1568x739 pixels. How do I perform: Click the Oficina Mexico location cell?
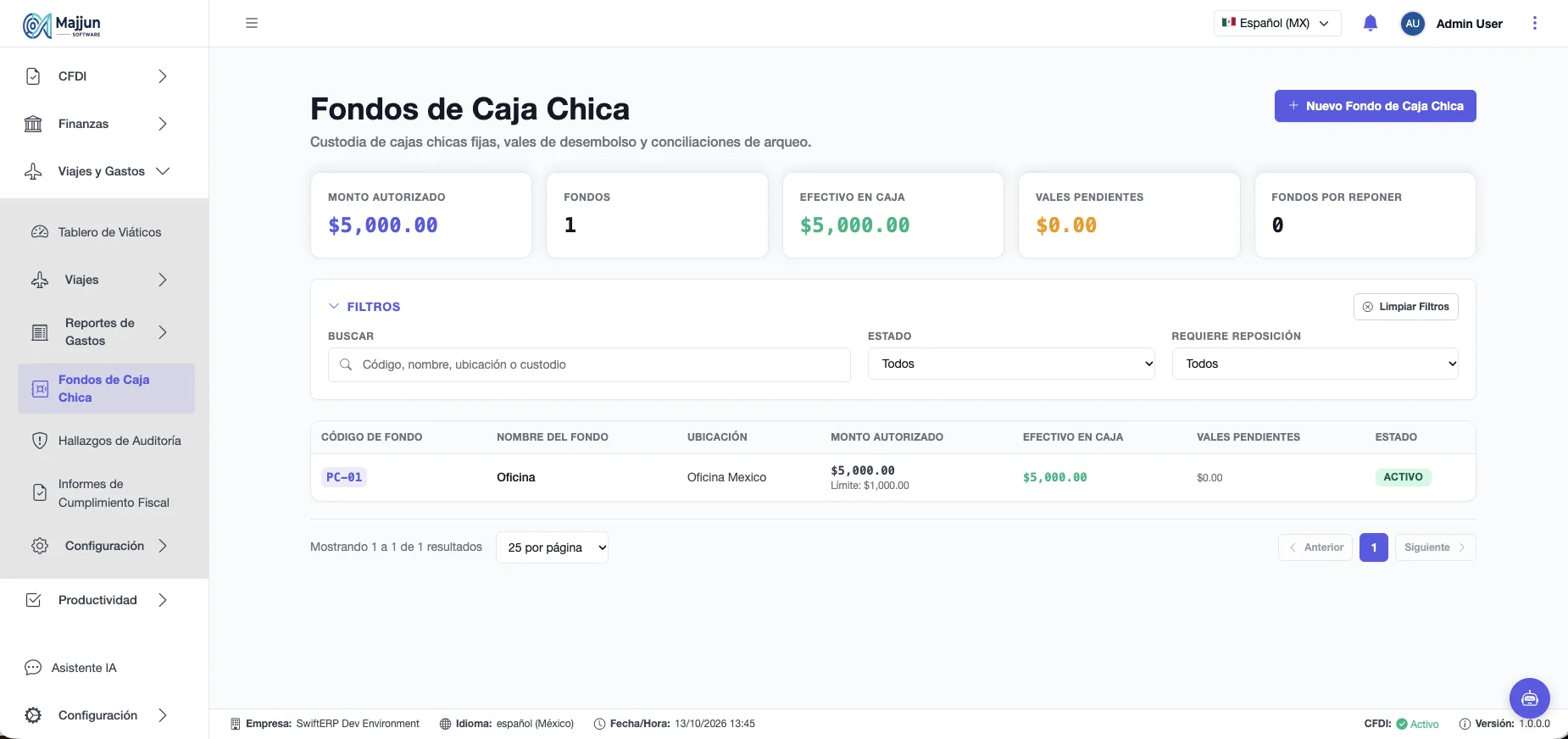(x=726, y=477)
